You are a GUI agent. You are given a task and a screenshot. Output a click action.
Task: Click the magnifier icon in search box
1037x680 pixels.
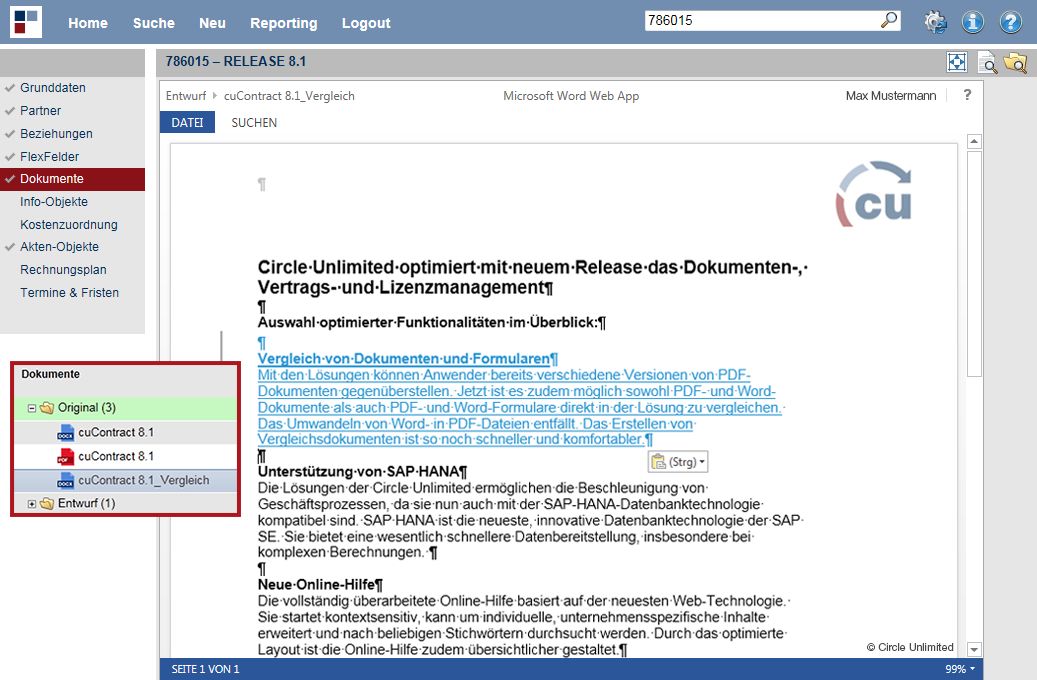point(888,21)
